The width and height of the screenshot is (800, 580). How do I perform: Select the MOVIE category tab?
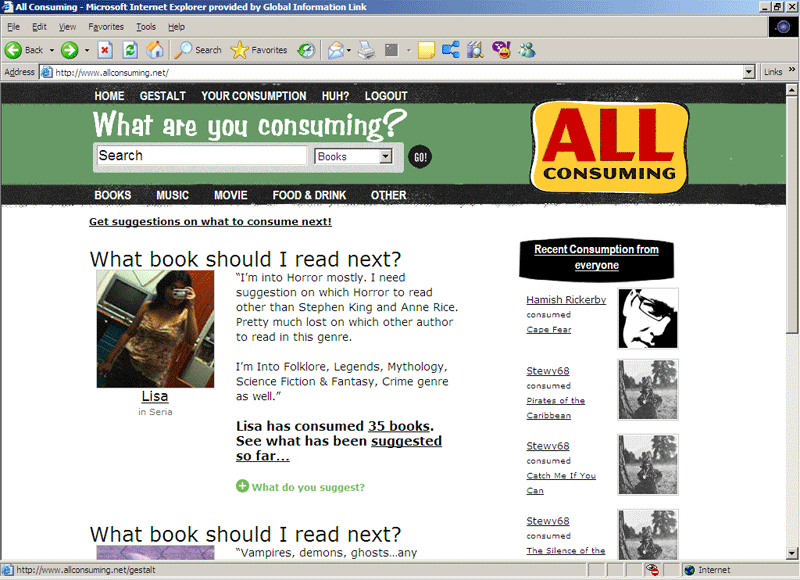click(x=231, y=195)
